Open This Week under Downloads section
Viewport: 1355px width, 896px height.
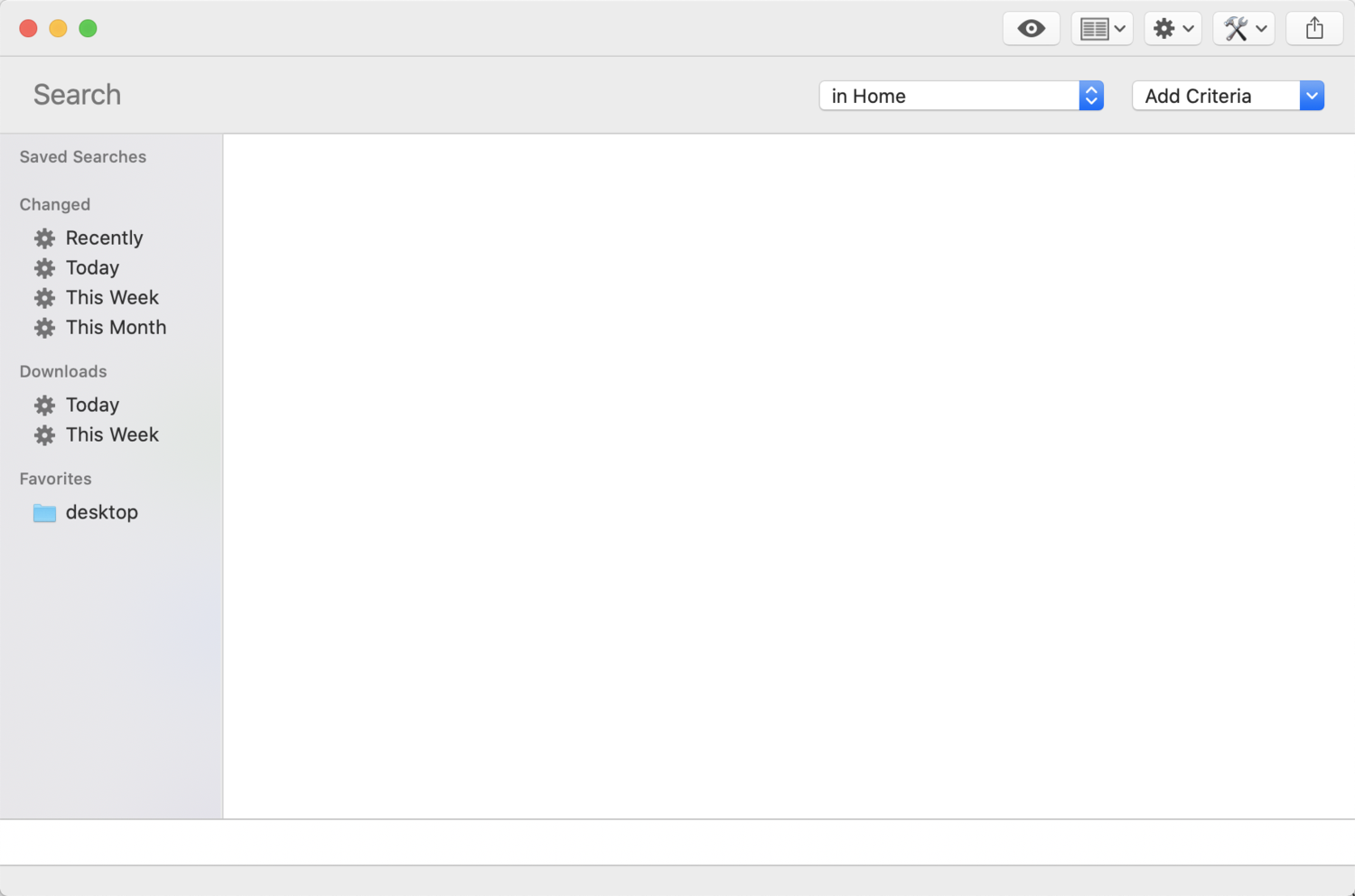pyautogui.click(x=112, y=435)
